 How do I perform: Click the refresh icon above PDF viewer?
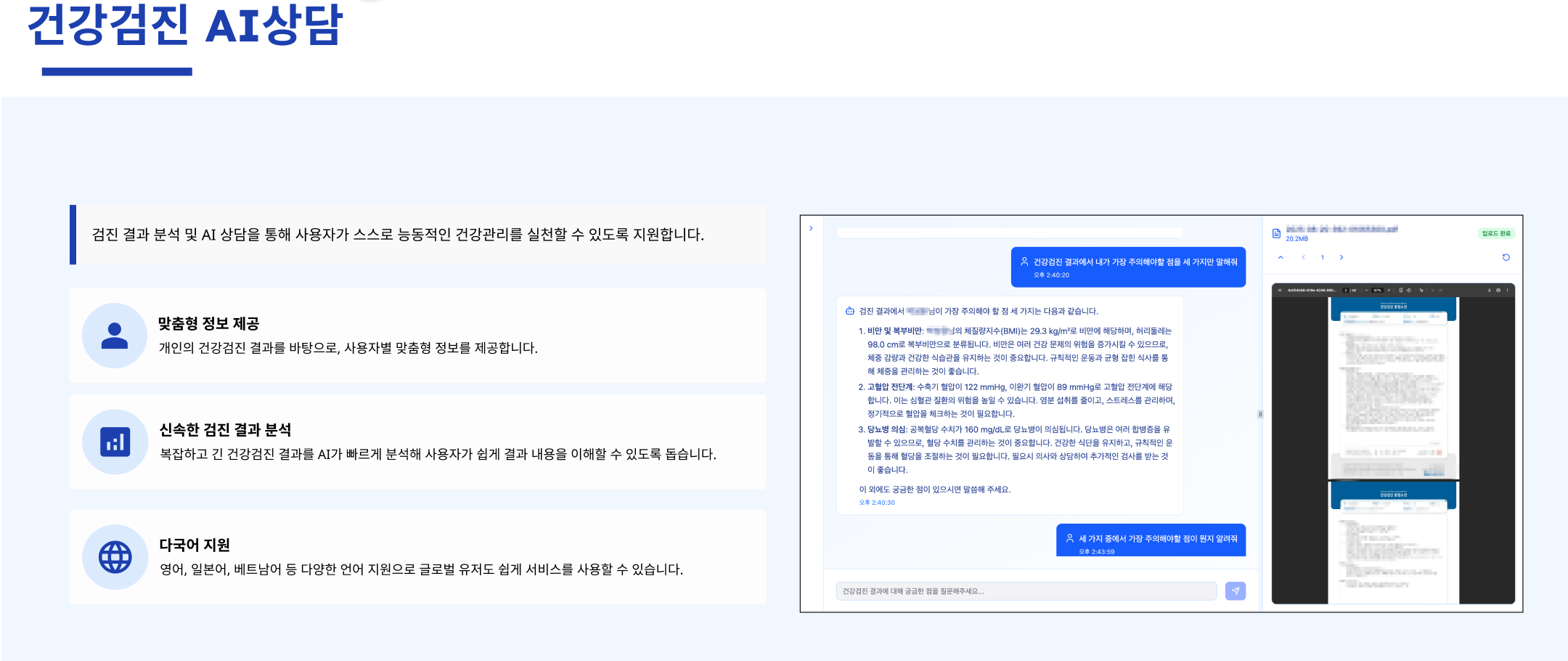1506,257
